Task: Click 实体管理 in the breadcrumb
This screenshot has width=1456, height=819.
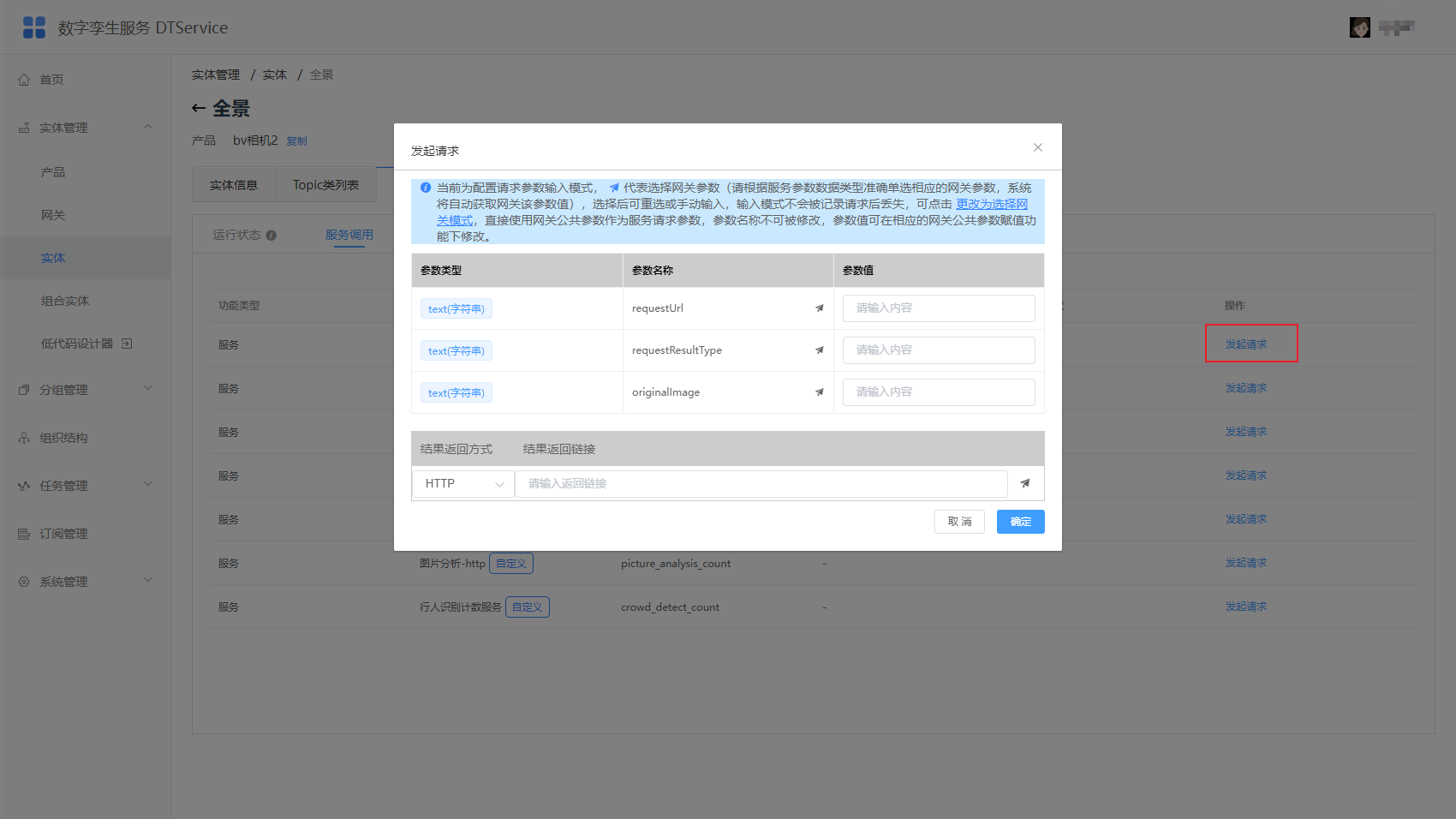Action: [216, 75]
